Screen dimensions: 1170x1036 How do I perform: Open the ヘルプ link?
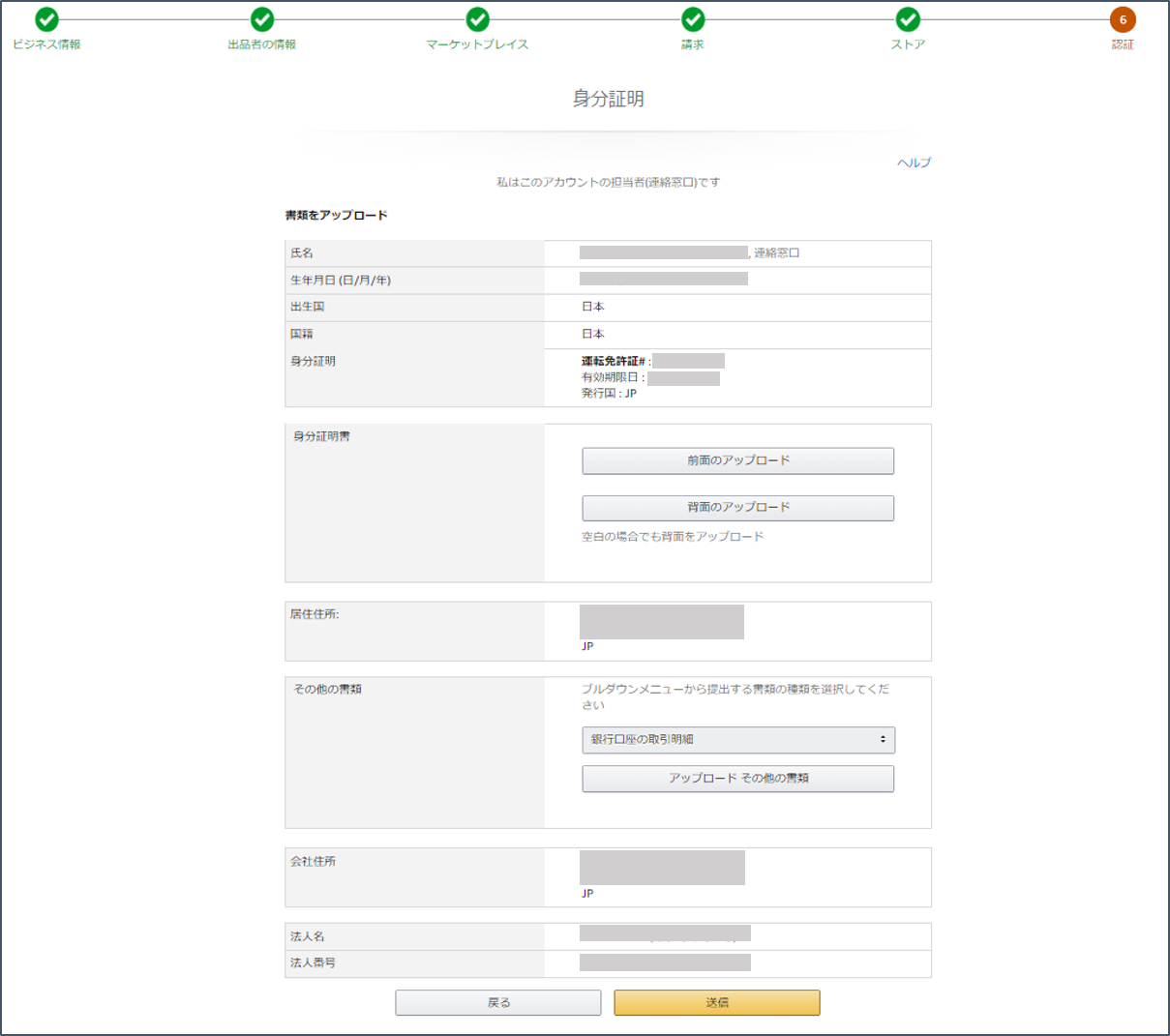click(x=914, y=163)
